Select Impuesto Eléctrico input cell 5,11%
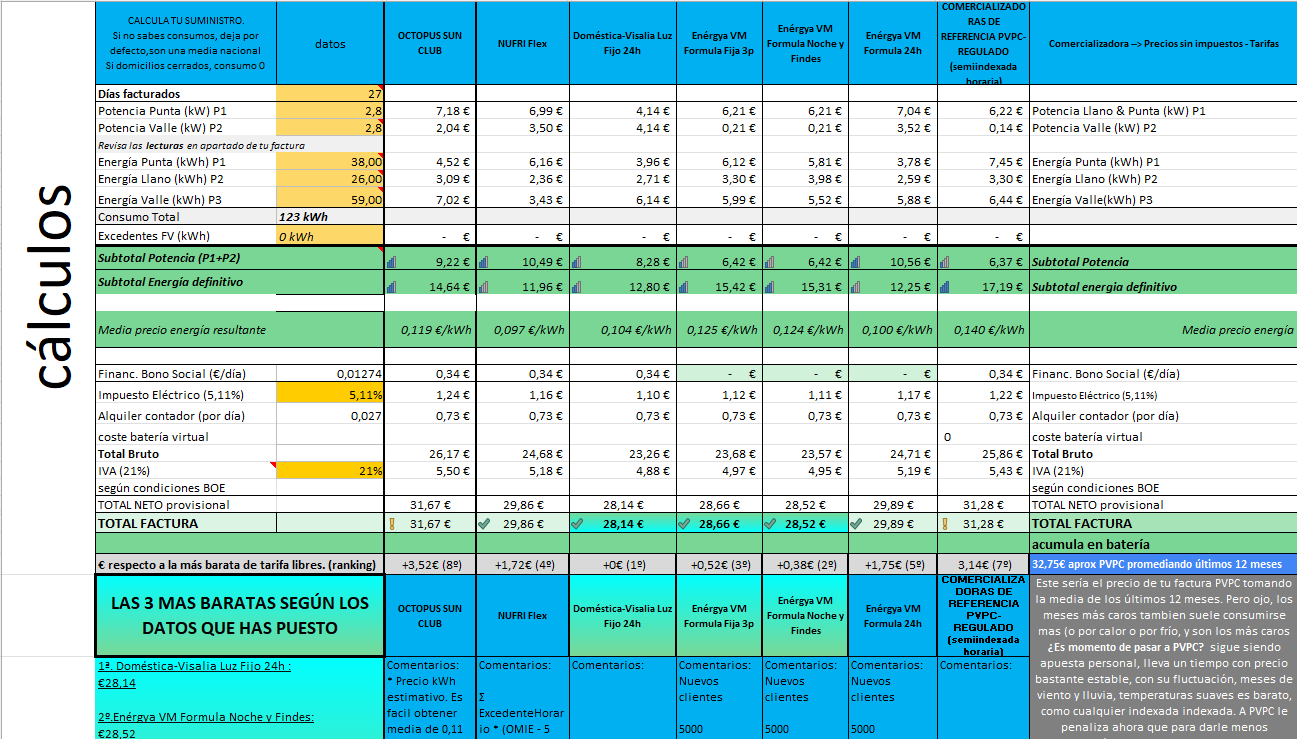 pos(330,395)
